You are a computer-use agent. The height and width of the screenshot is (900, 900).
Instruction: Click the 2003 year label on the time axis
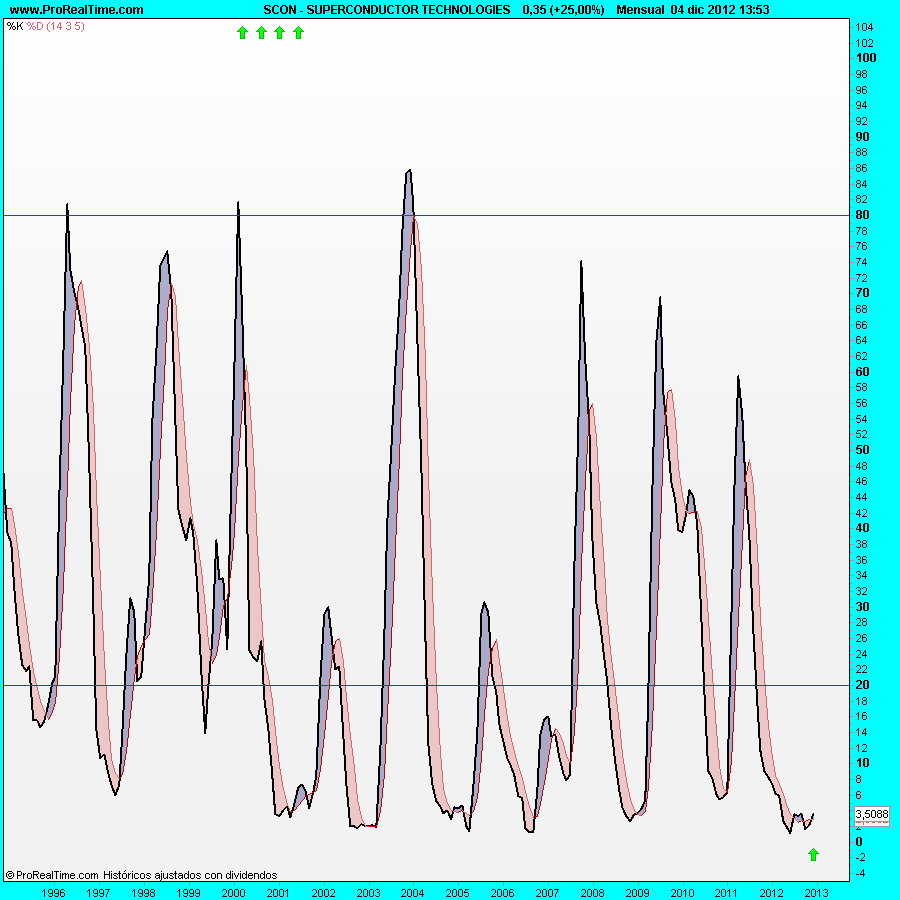tap(368, 893)
